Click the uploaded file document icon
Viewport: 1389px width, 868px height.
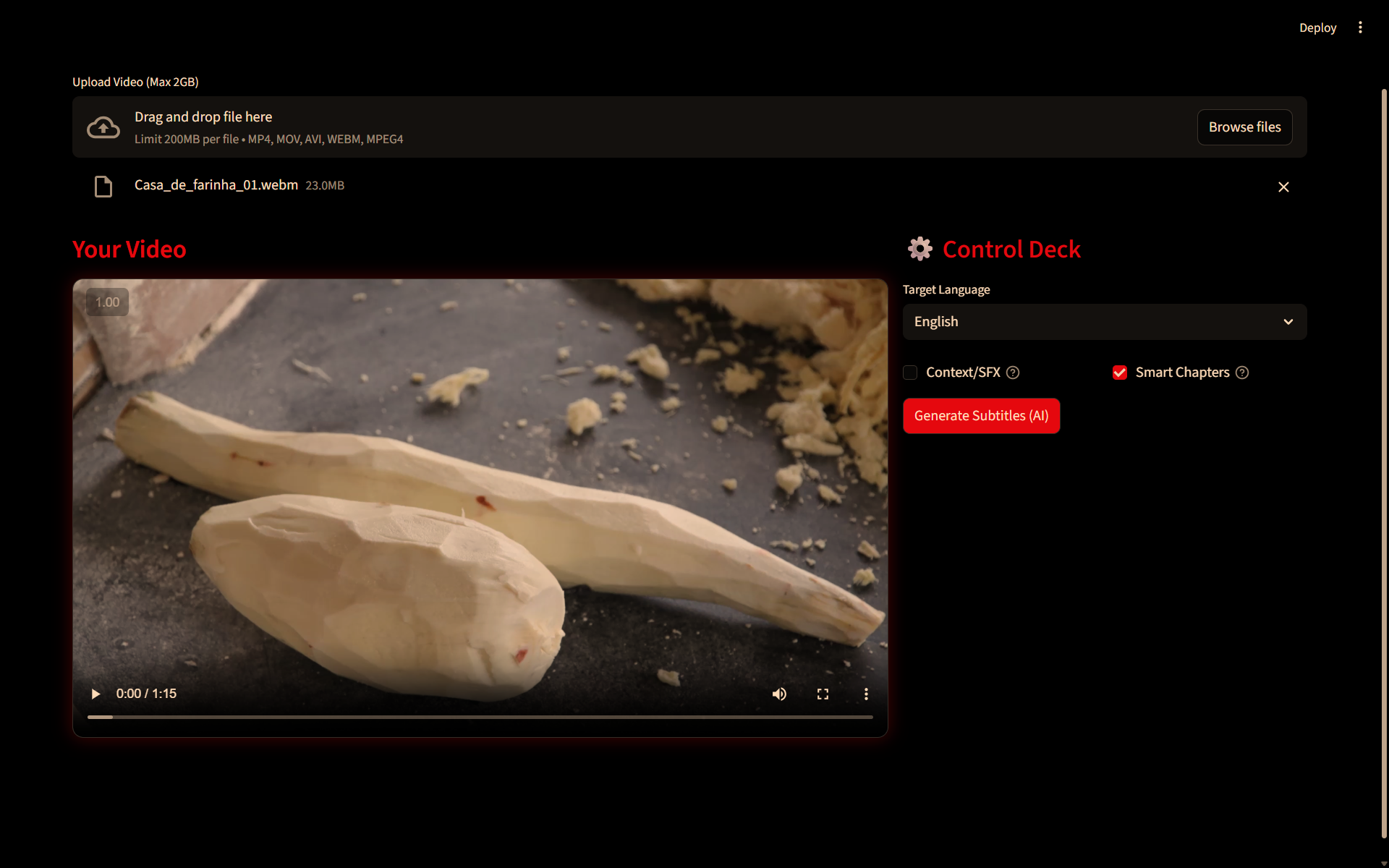103,187
